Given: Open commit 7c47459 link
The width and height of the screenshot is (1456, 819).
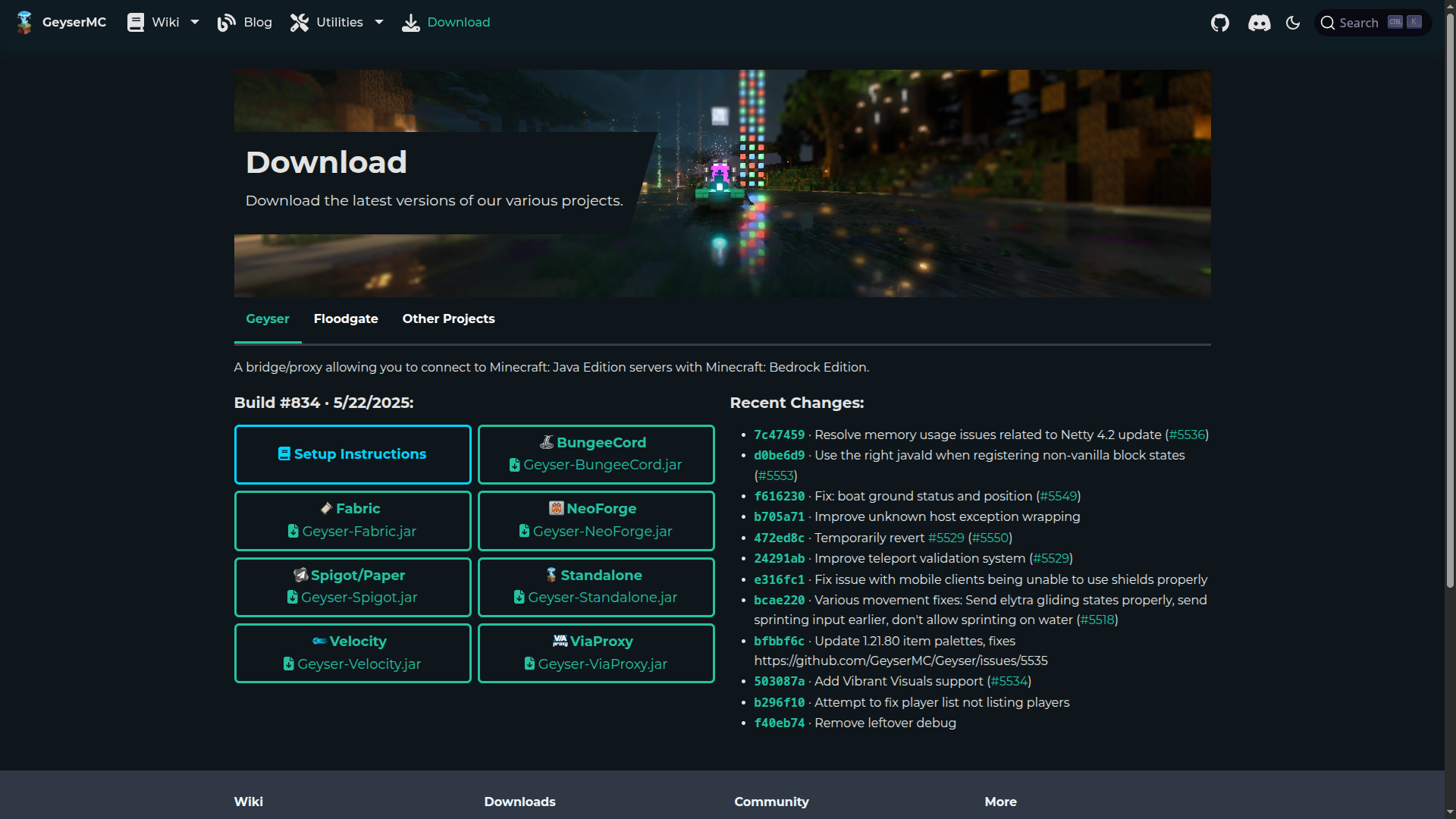Looking at the screenshot, I should pos(779,435).
